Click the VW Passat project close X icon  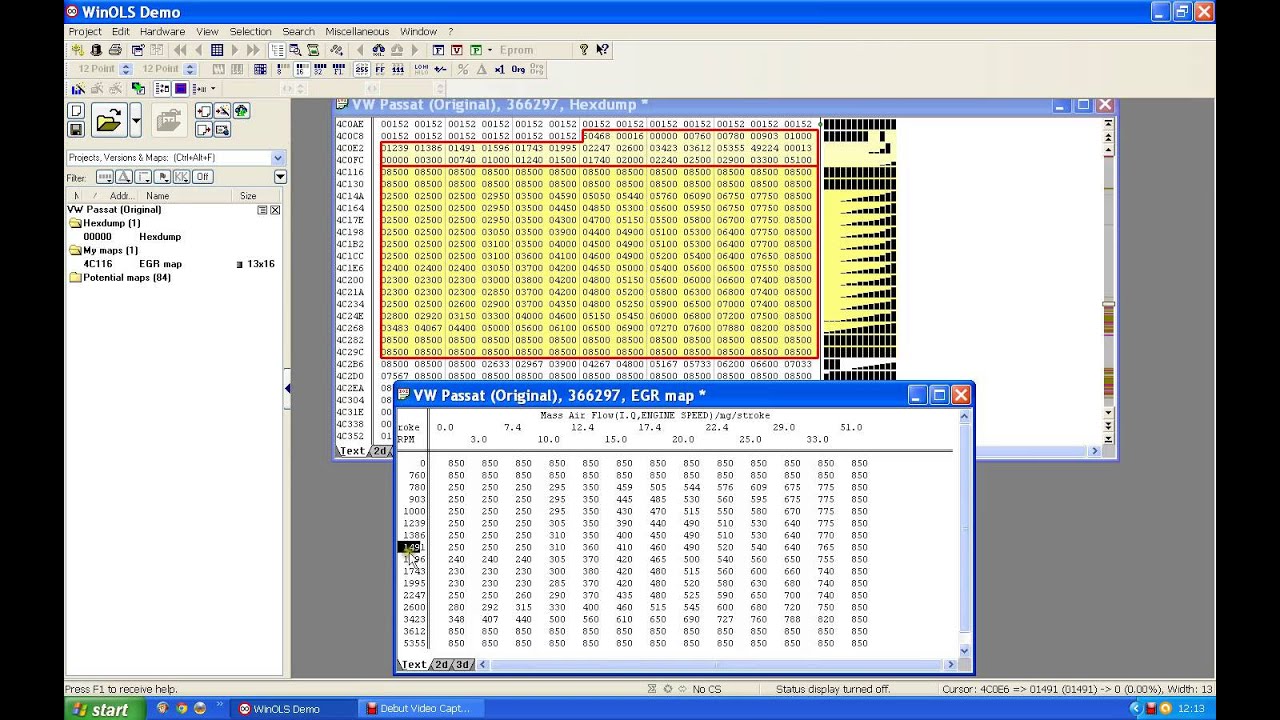click(275, 210)
